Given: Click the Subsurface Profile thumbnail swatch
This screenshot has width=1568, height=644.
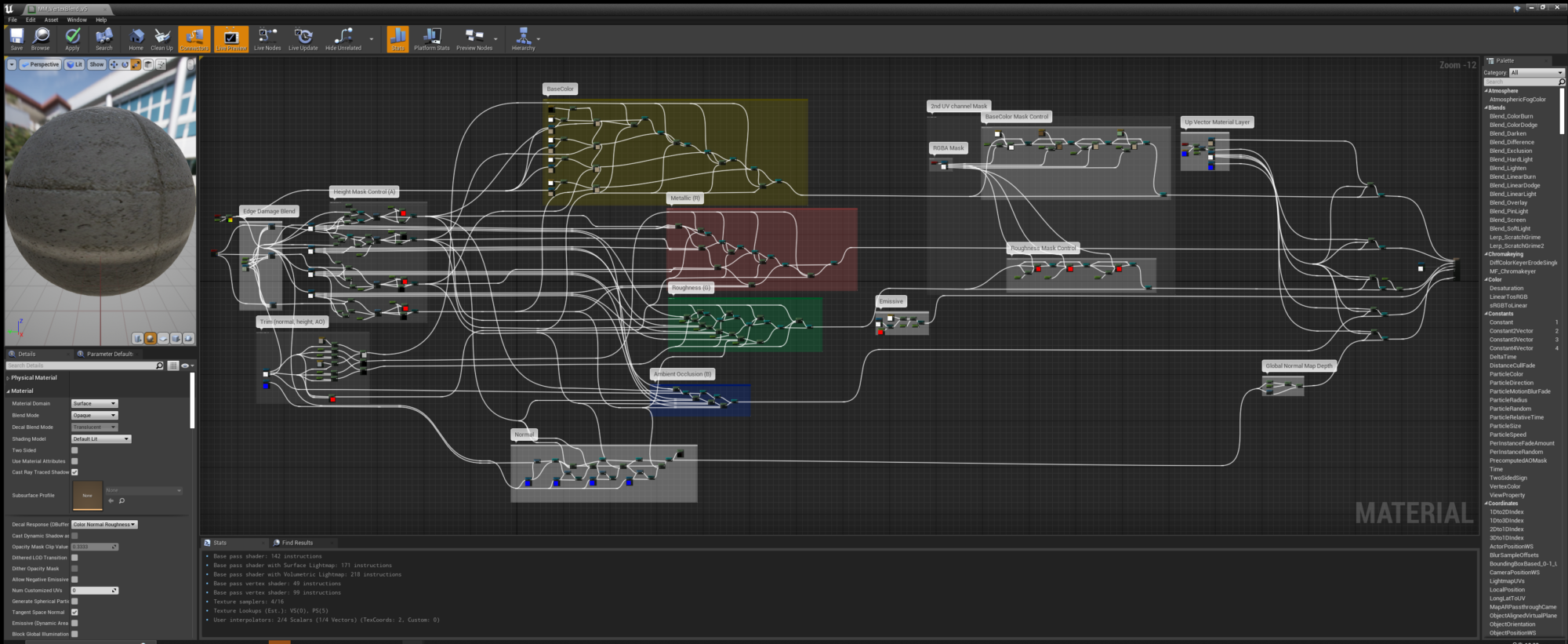Looking at the screenshot, I should point(87,496).
